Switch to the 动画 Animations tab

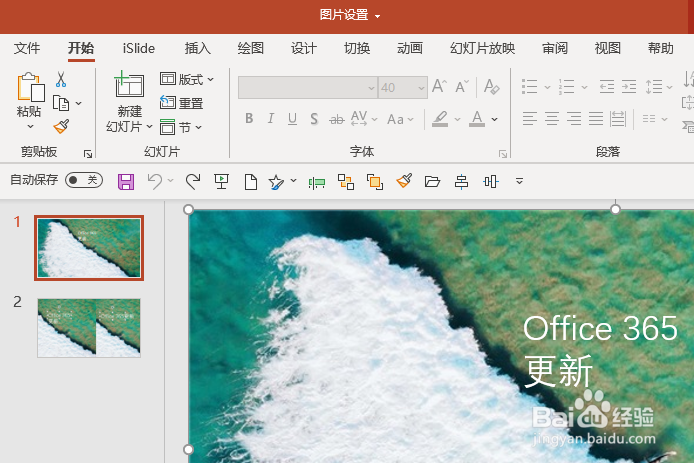410,48
